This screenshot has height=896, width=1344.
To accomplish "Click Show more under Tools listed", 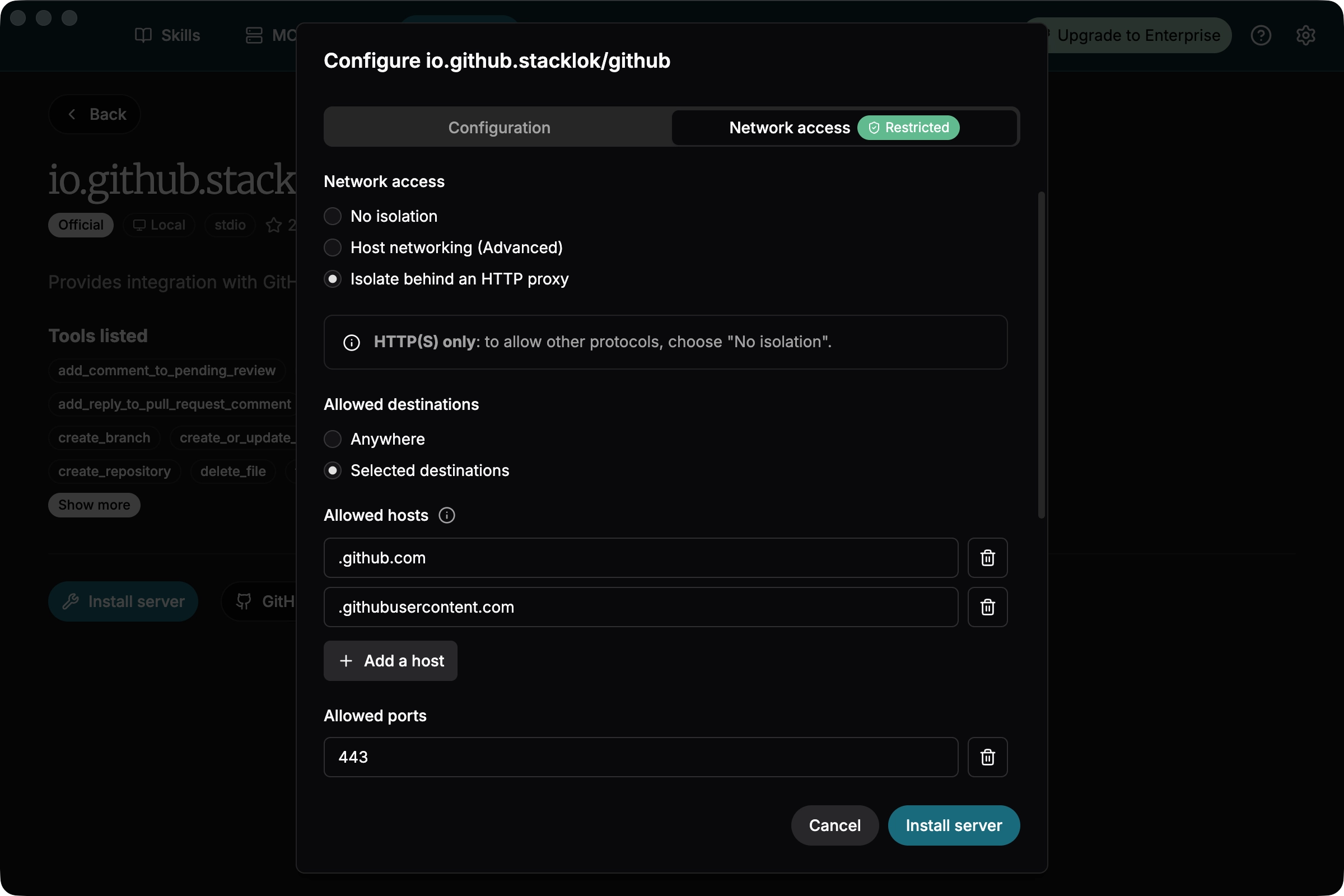I will (x=94, y=505).
